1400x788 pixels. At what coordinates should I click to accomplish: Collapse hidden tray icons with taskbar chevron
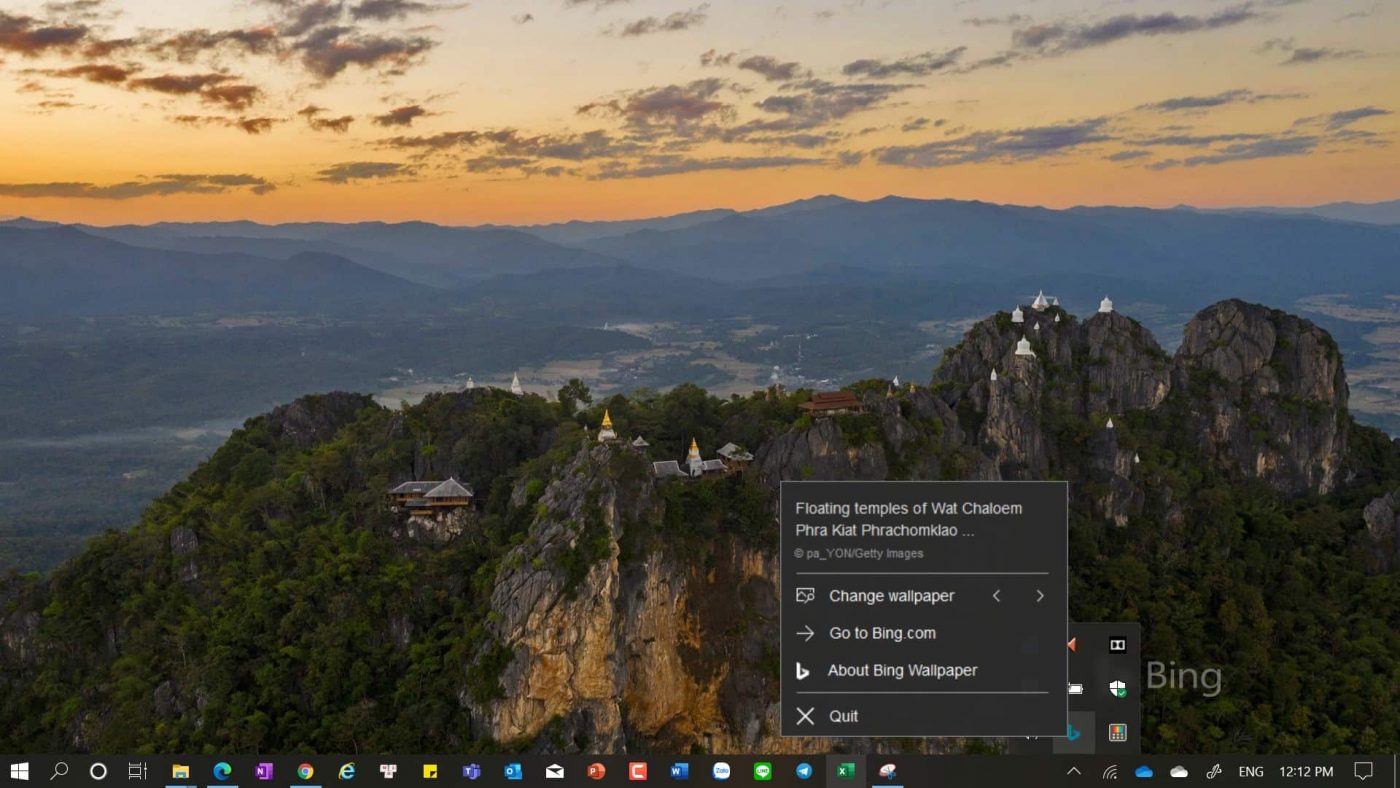click(1073, 771)
